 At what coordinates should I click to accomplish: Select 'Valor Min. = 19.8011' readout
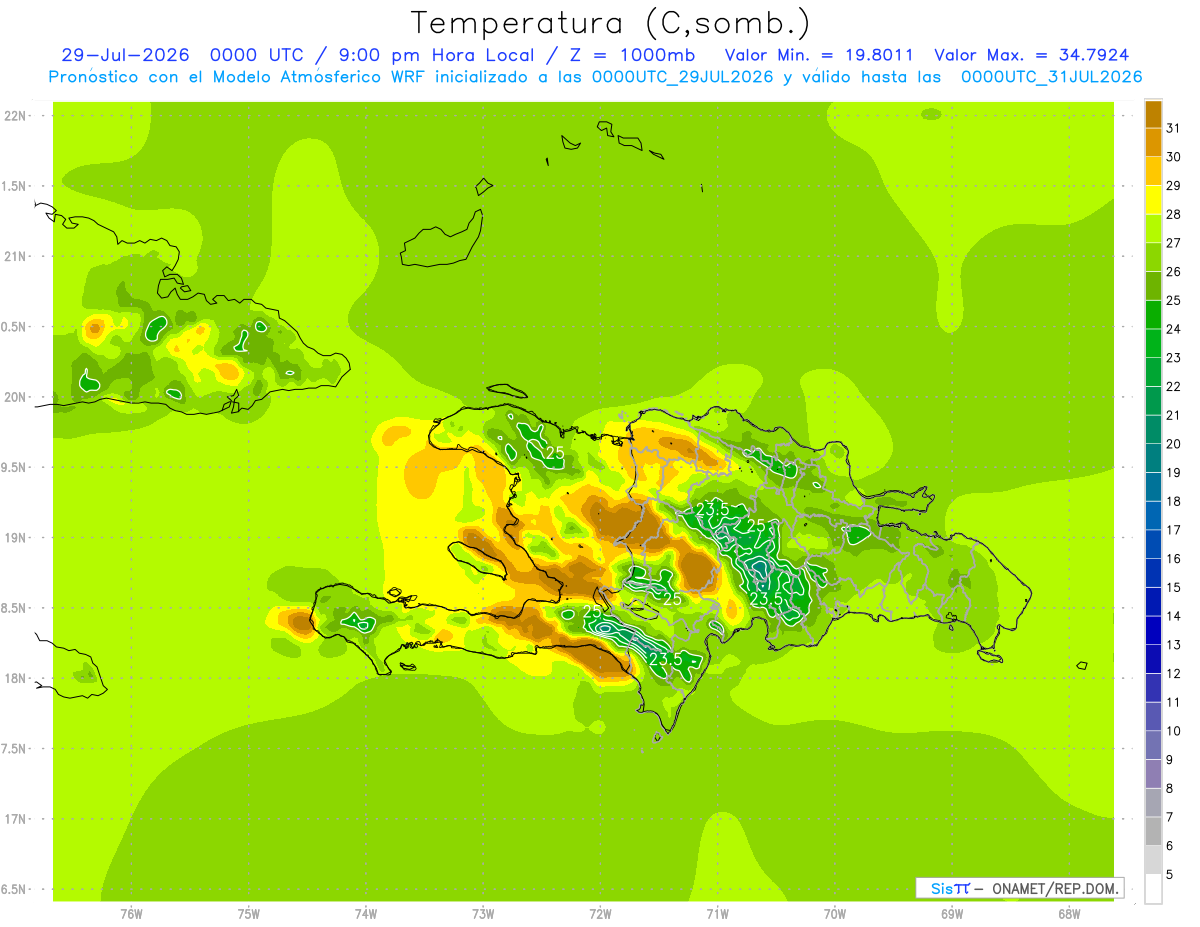(x=819, y=55)
